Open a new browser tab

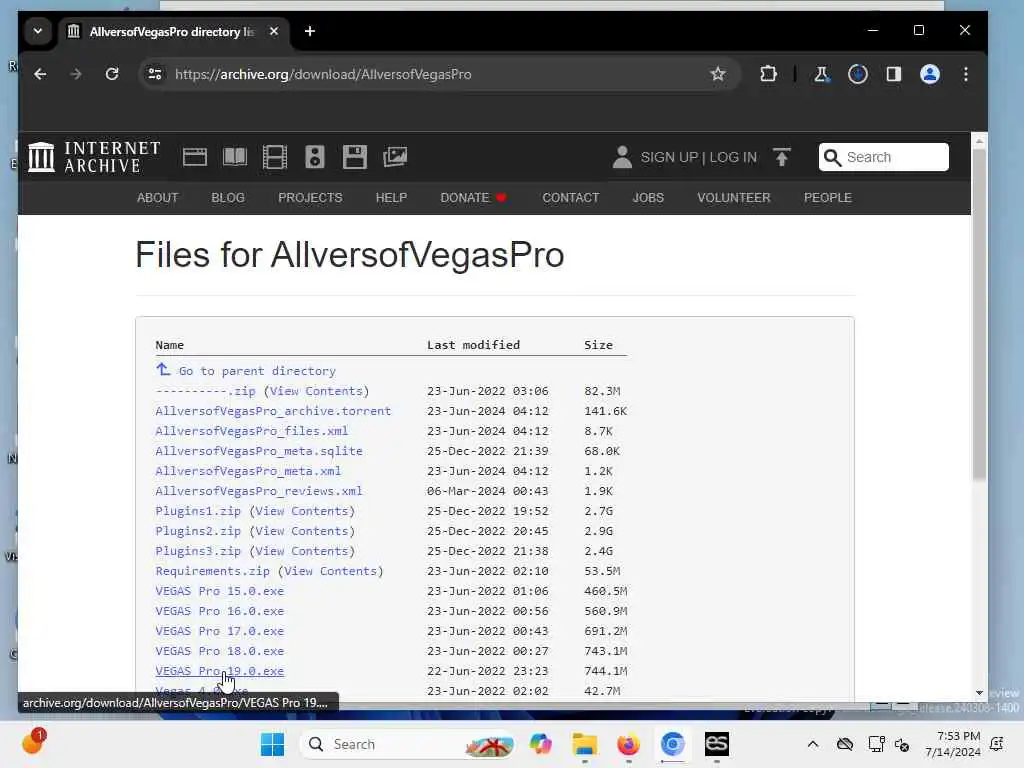click(x=310, y=31)
